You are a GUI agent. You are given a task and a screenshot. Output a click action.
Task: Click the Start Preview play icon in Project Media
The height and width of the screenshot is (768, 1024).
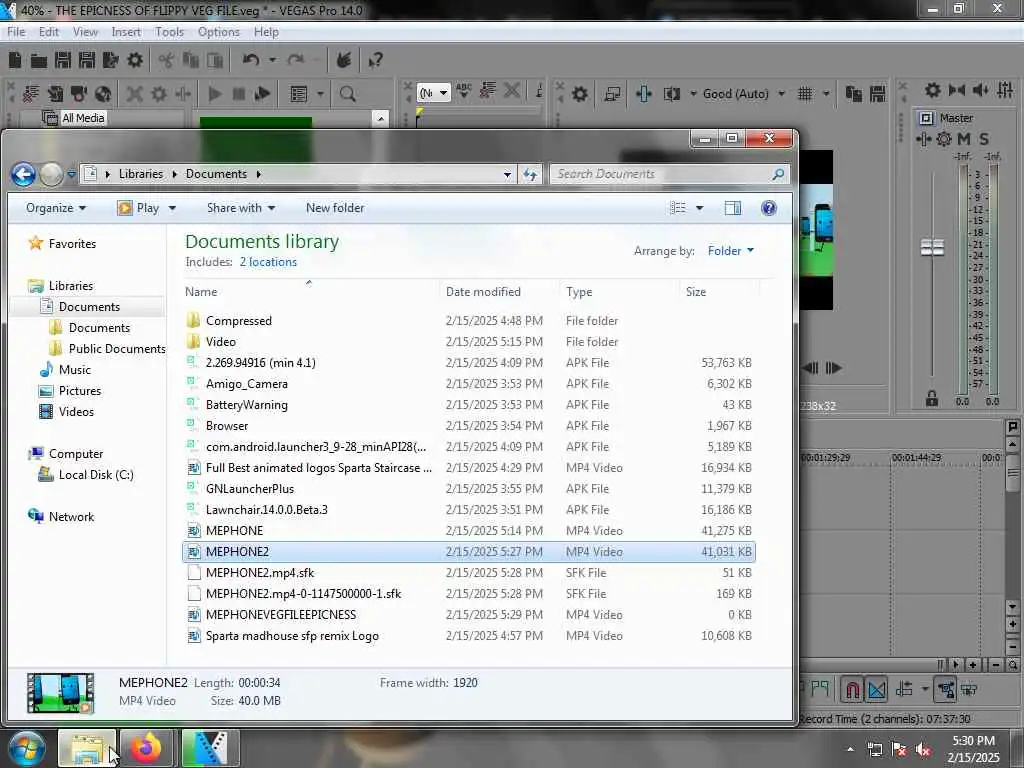click(x=214, y=93)
